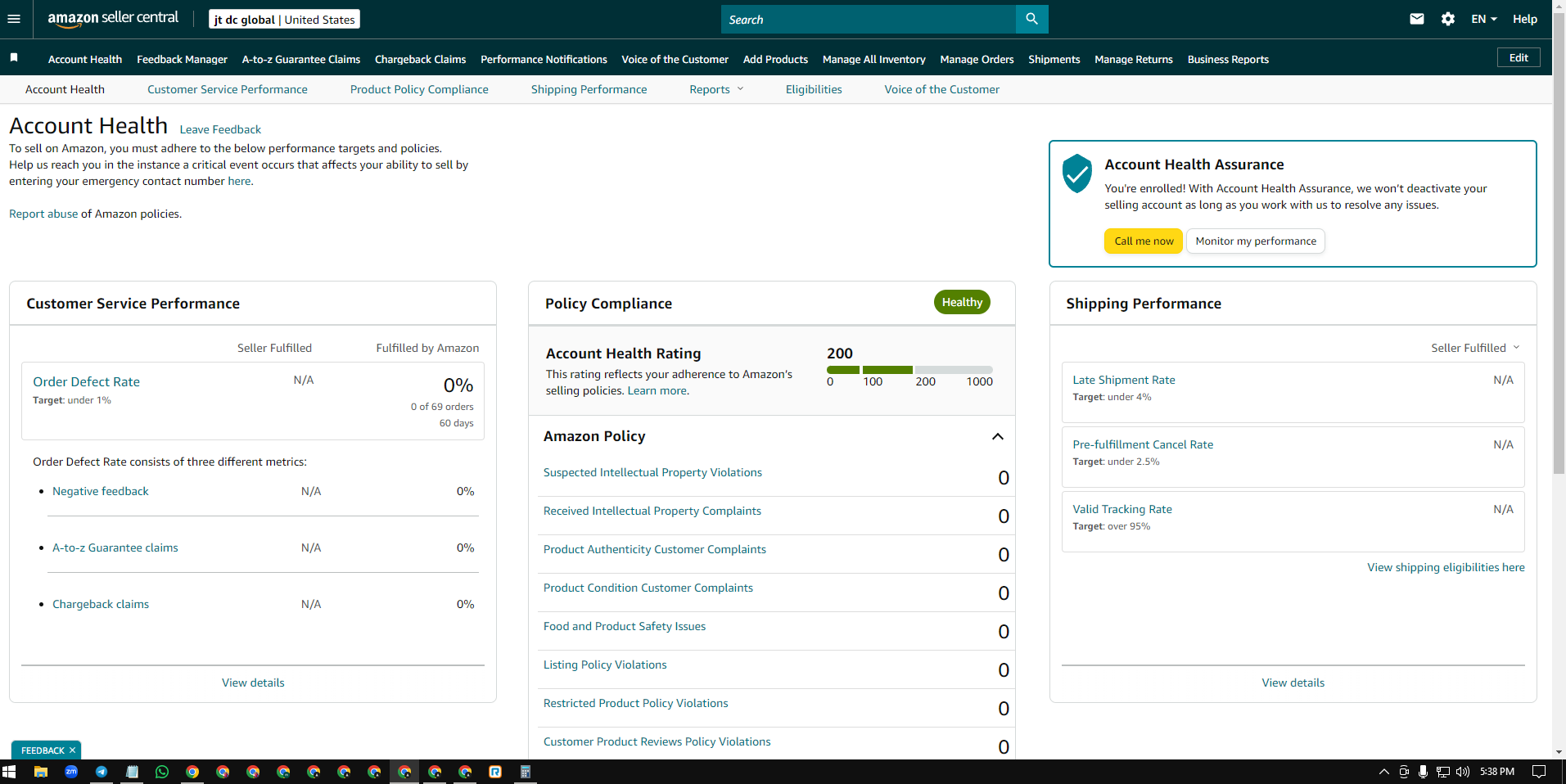Image resolution: width=1566 pixels, height=784 pixels.
Task: Open Feedback Manager in the top menu
Action: [x=182, y=59]
